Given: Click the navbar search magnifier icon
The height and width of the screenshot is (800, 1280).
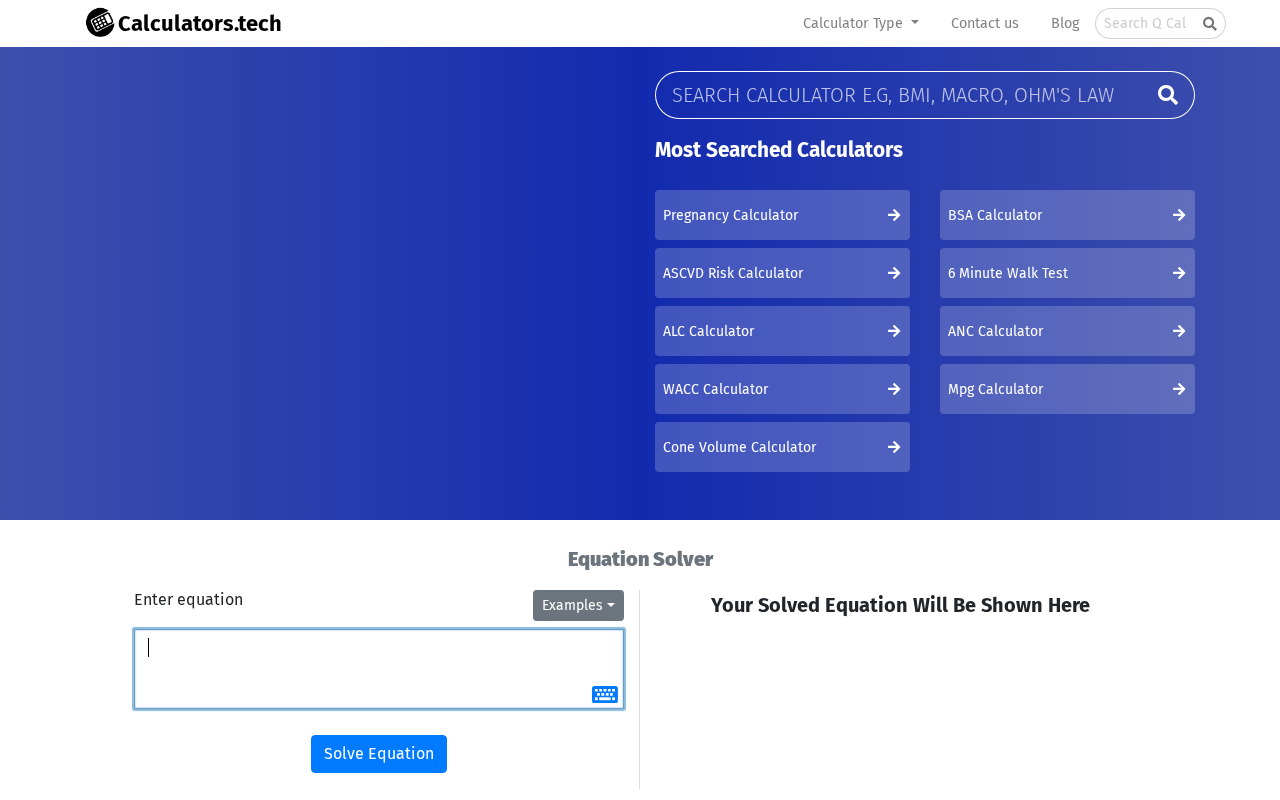Looking at the screenshot, I should click(x=1209, y=24).
